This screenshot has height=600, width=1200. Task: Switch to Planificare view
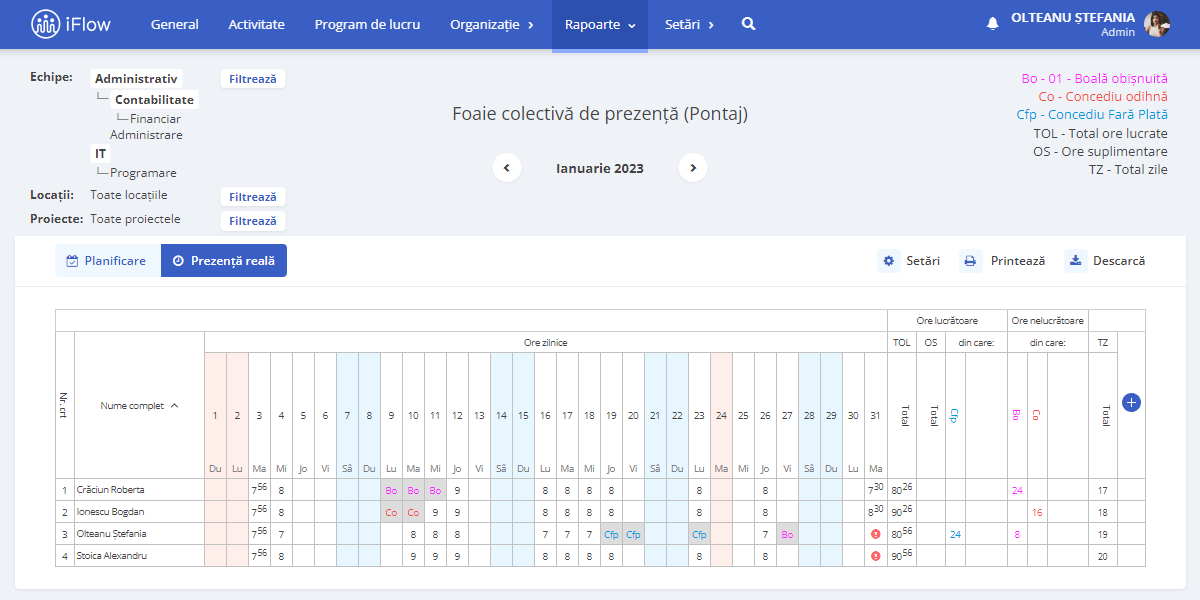point(107,261)
